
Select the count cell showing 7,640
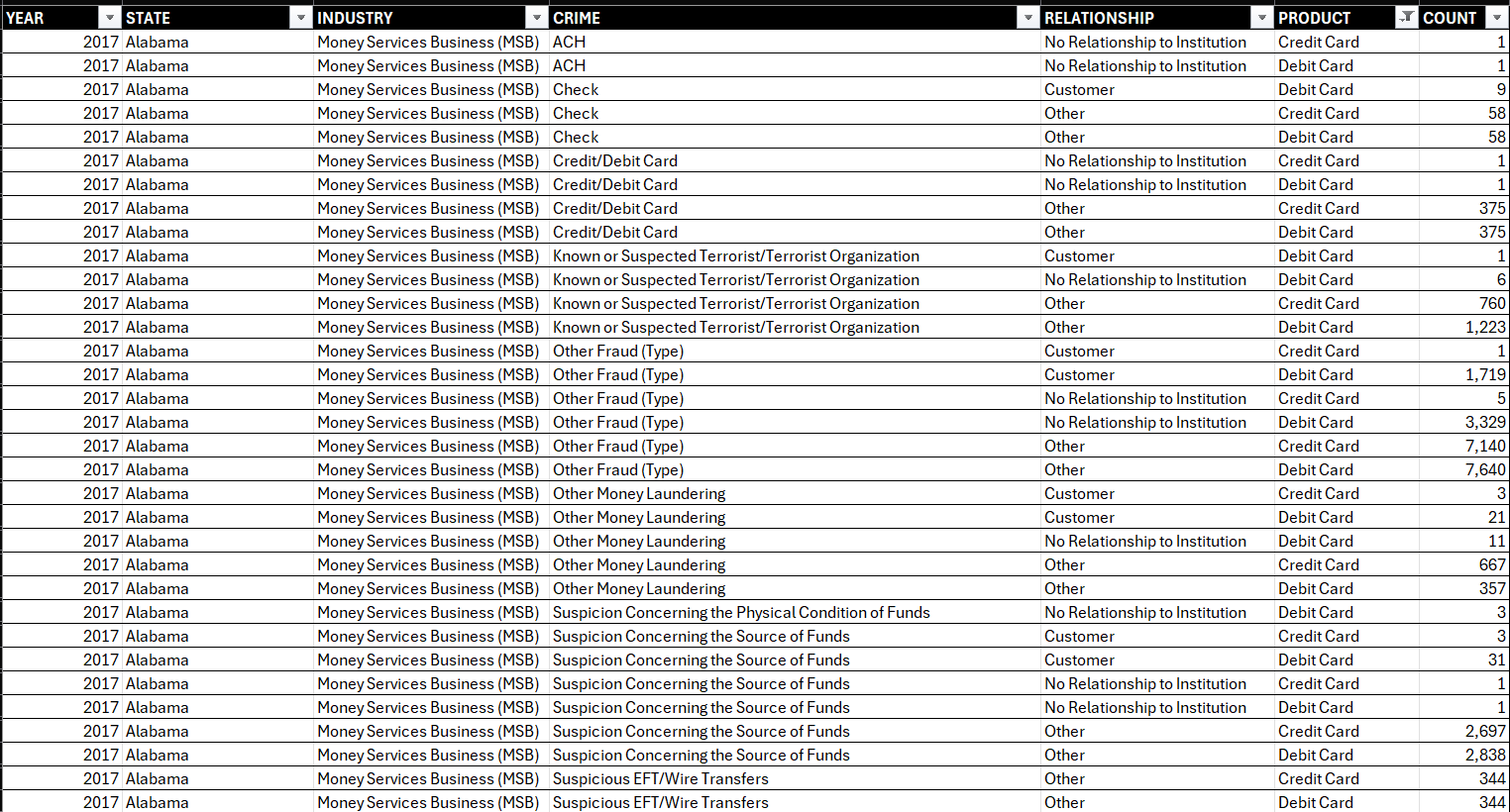(x=1464, y=469)
